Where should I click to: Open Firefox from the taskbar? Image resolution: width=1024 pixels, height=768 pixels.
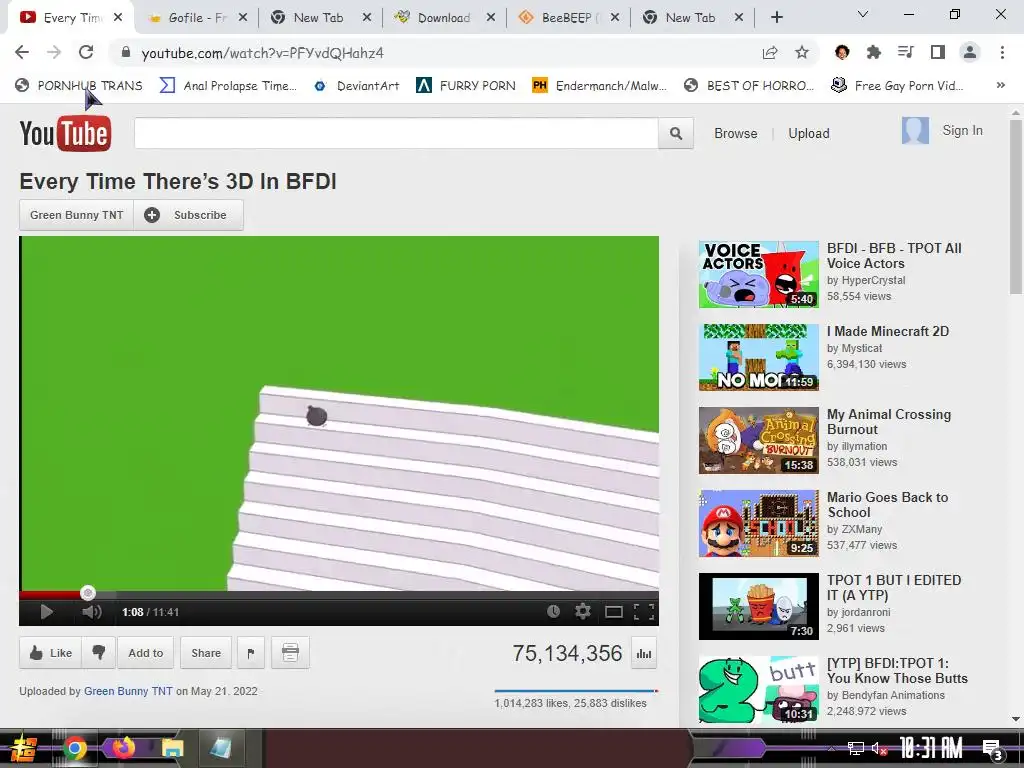pyautogui.click(x=123, y=748)
